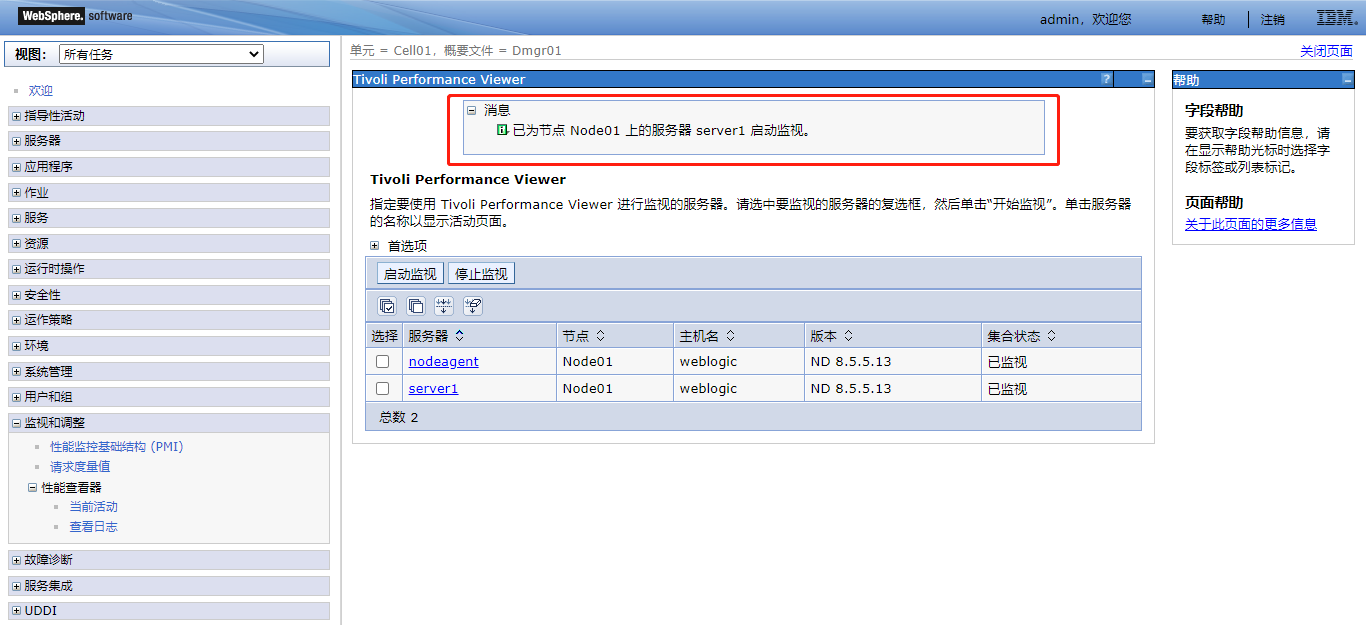Click the info icon in the message box
This screenshot has height=625, width=1366.
[x=502, y=130]
